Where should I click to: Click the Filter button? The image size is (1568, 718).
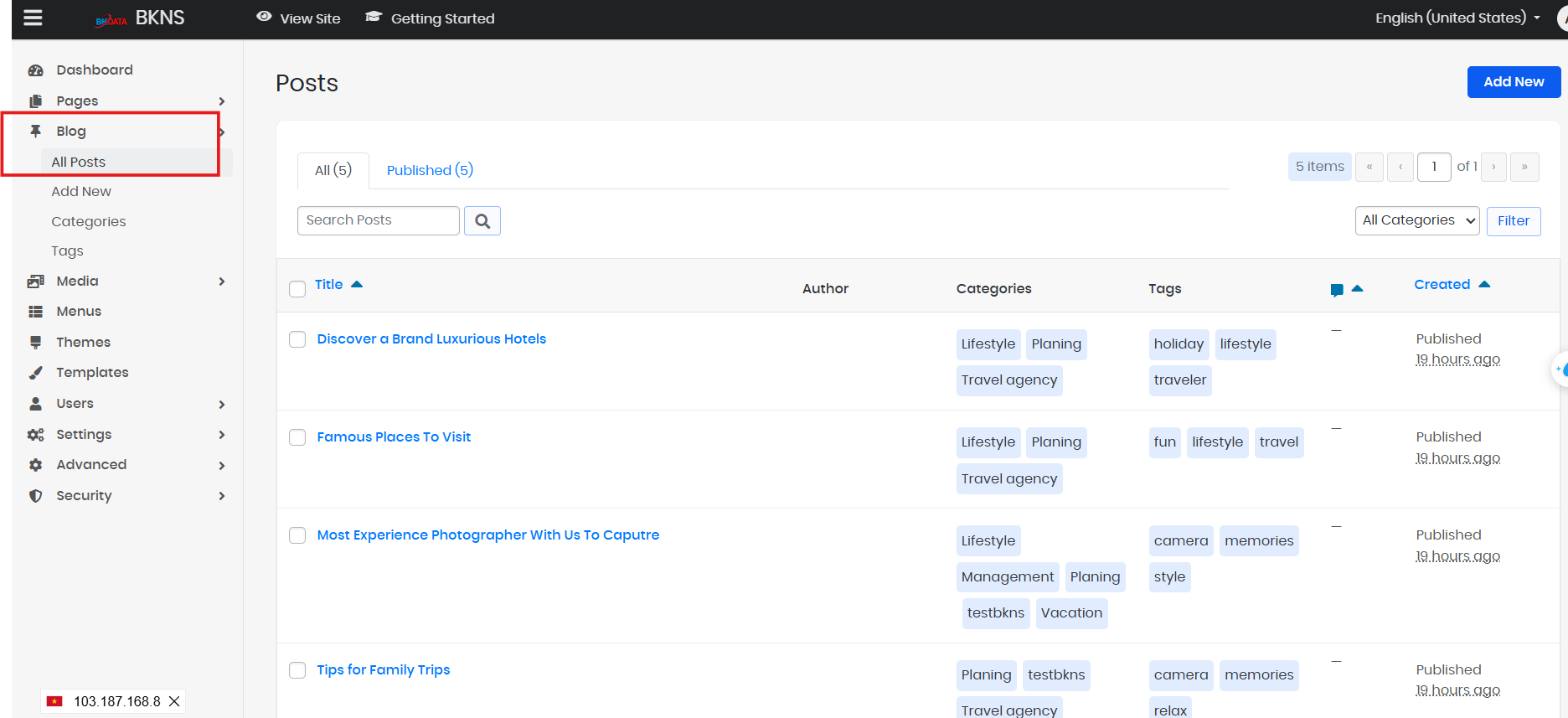tap(1514, 221)
